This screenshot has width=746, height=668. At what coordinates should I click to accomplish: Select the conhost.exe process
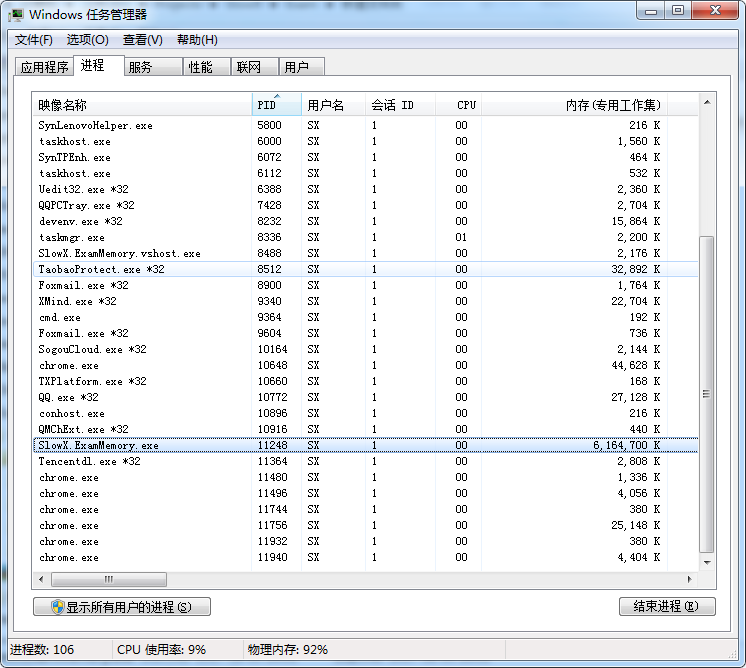365,413
